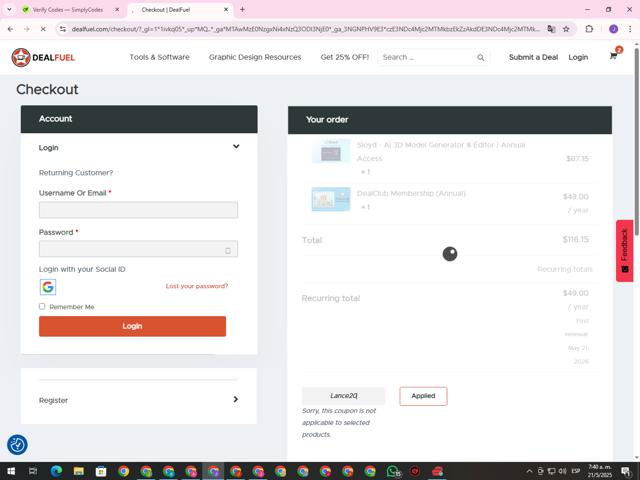Open Microsoft Store from the taskbar
Image resolution: width=640 pixels, height=480 pixels.
click(101, 471)
